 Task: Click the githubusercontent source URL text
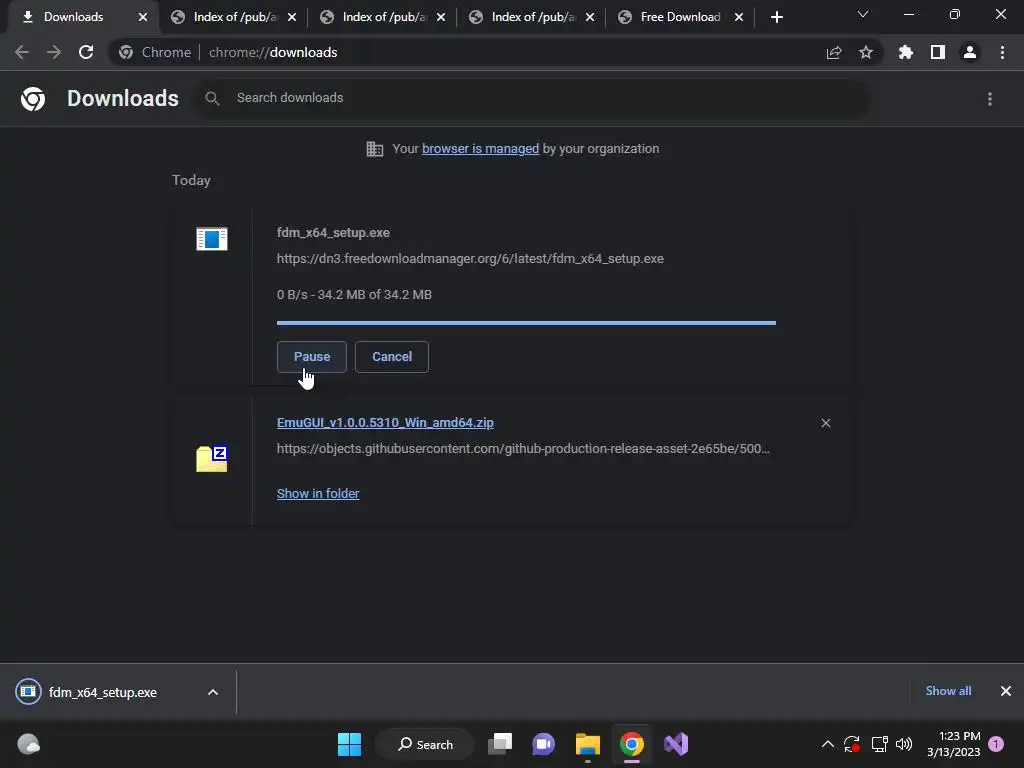[523, 449]
